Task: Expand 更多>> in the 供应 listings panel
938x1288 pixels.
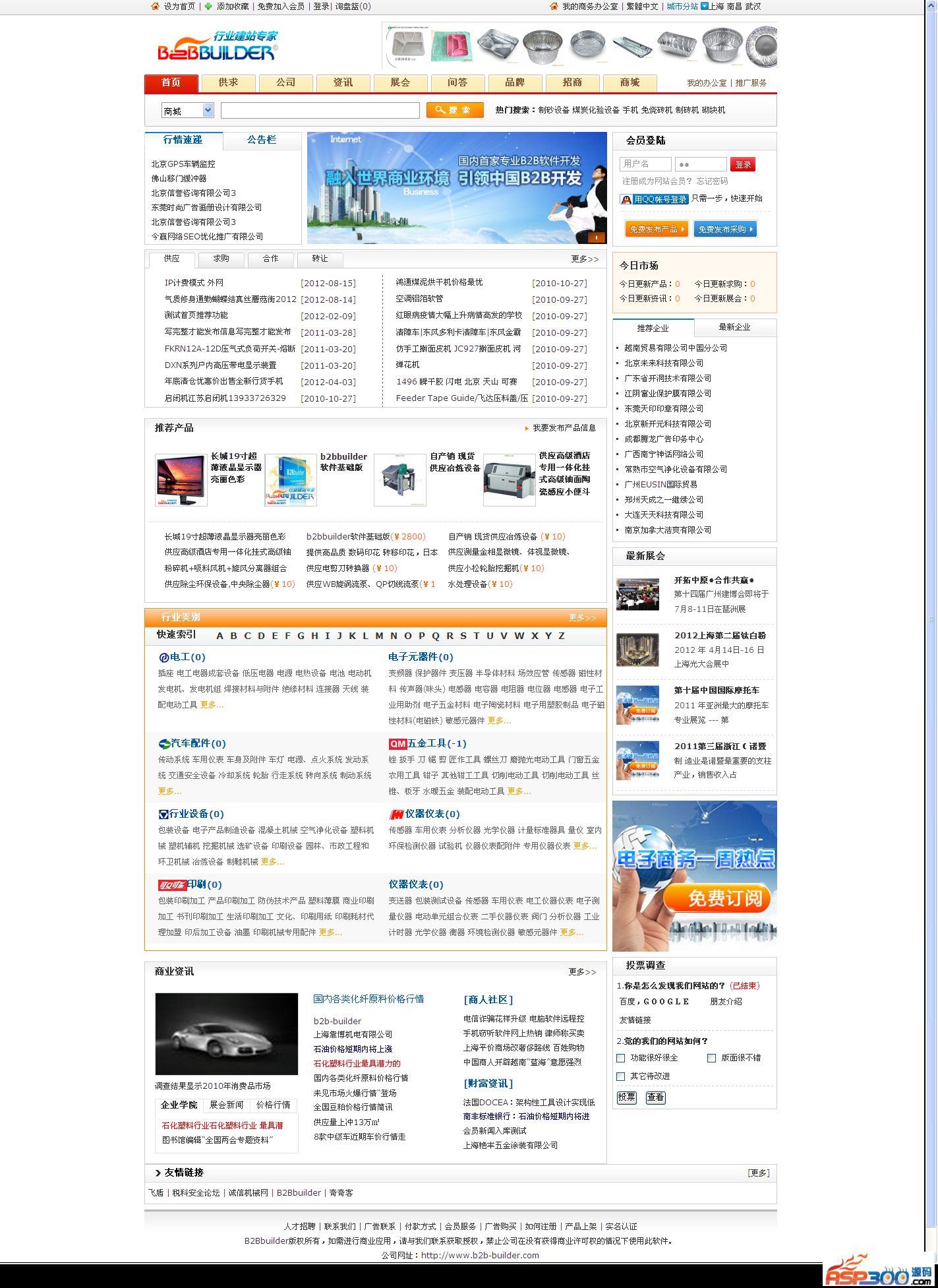Action: [x=585, y=259]
